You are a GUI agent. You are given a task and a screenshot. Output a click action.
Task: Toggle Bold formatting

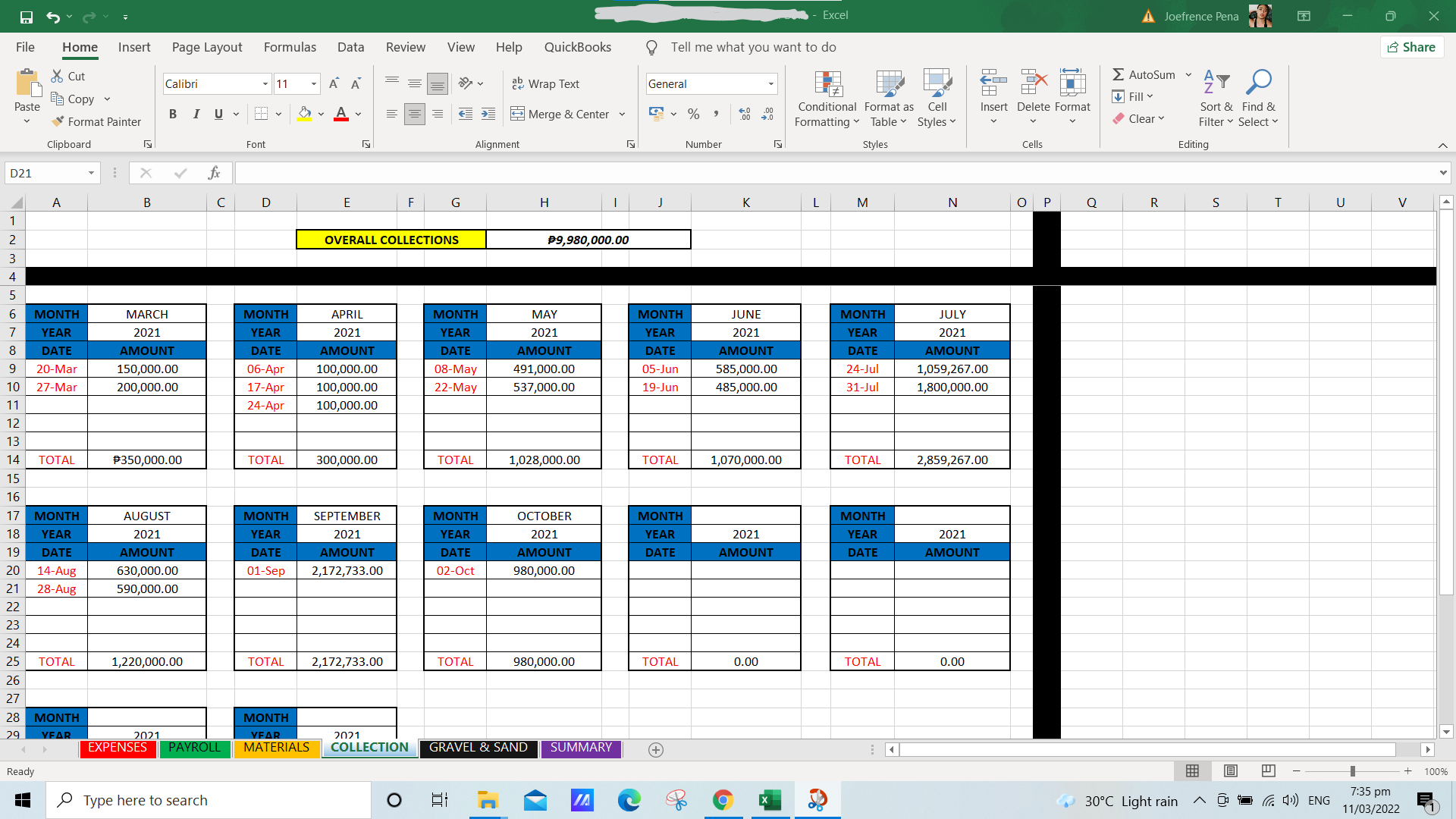pyautogui.click(x=173, y=114)
